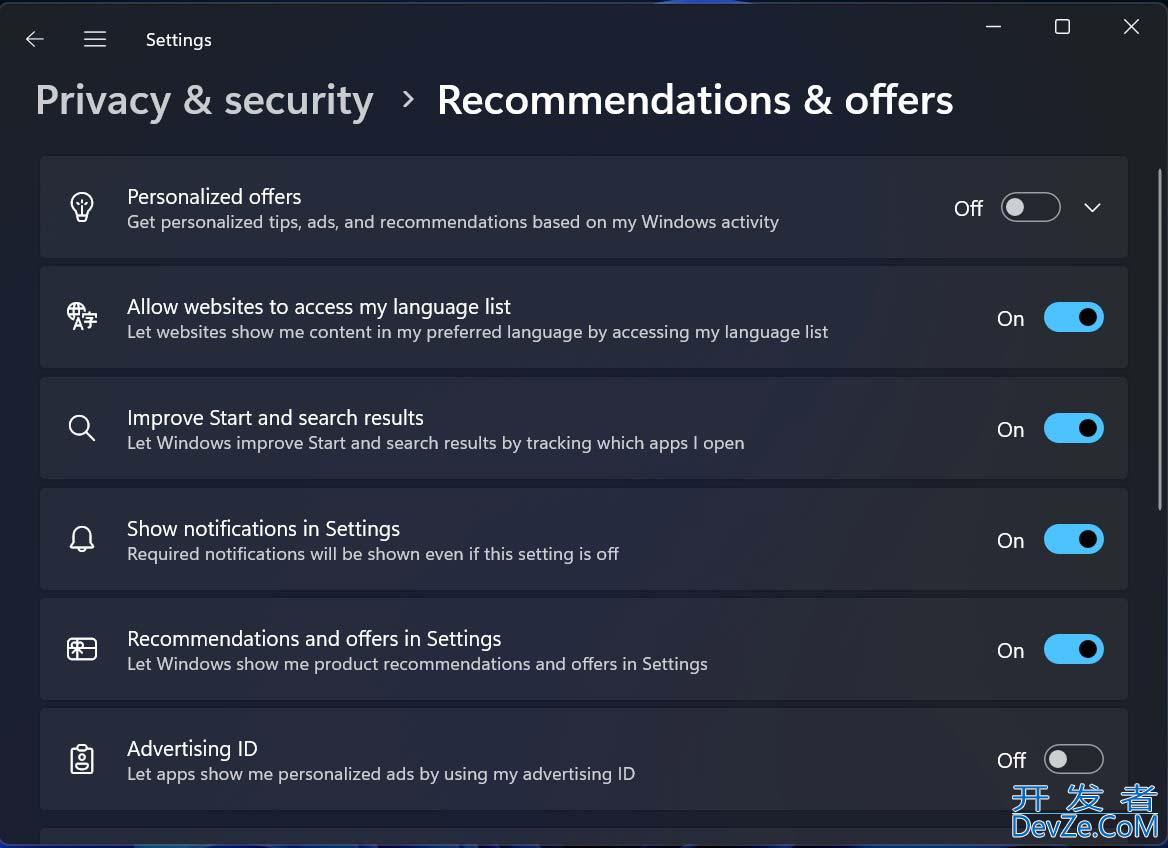Maximize the Settings window

pos(1062,27)
